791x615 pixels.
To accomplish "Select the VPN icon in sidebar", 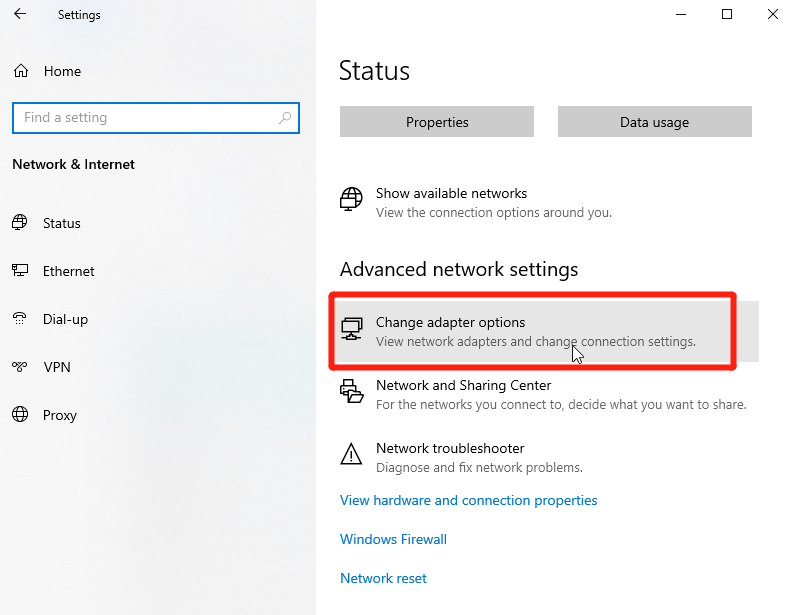I will pos(20,366).
